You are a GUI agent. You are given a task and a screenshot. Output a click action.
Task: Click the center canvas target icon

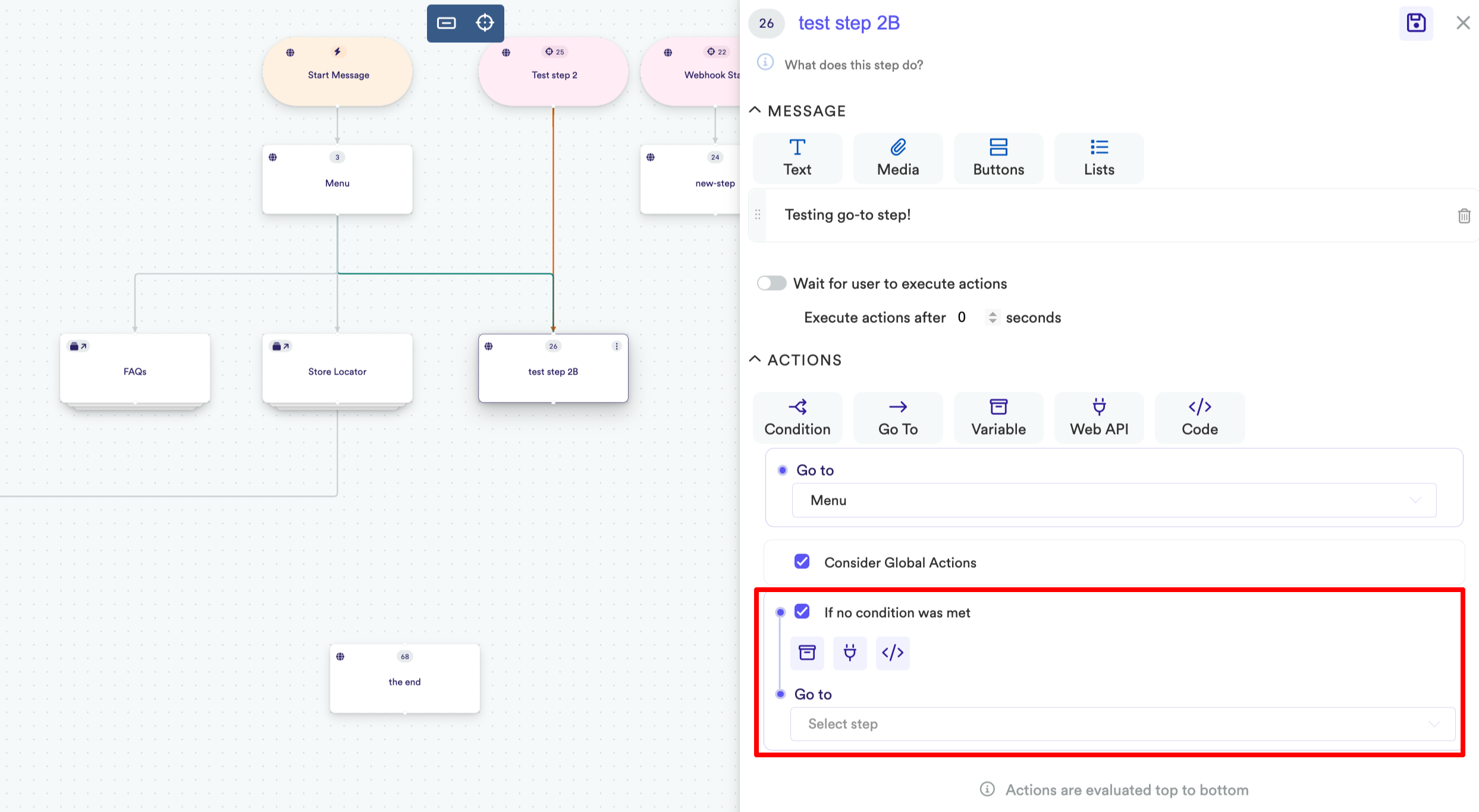[x=485, y=23]
